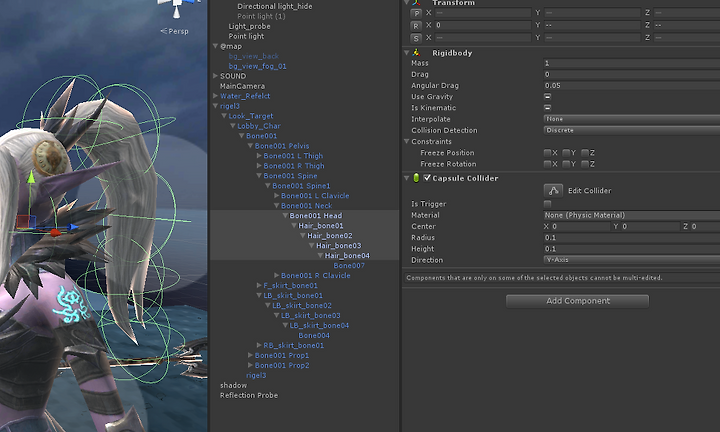720x432 pixels.
Task: Select Point light (1) in hierarchy
Action: (261, 16)
